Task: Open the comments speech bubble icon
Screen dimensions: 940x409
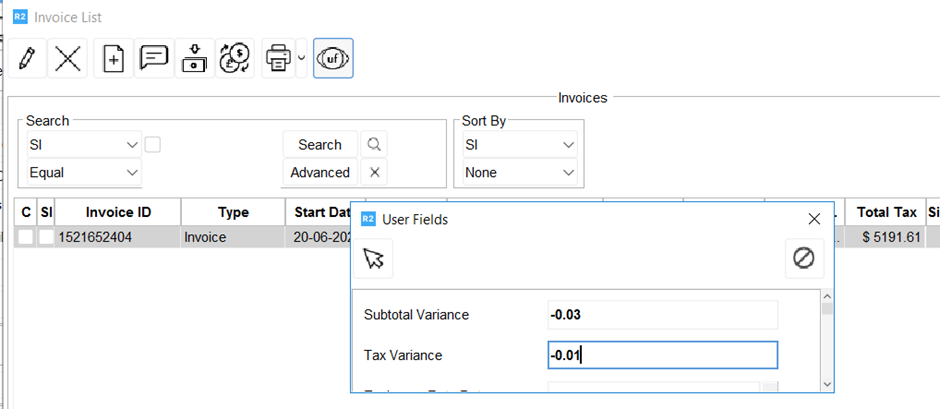Action: pyautogui.click(x=154, y=58)
